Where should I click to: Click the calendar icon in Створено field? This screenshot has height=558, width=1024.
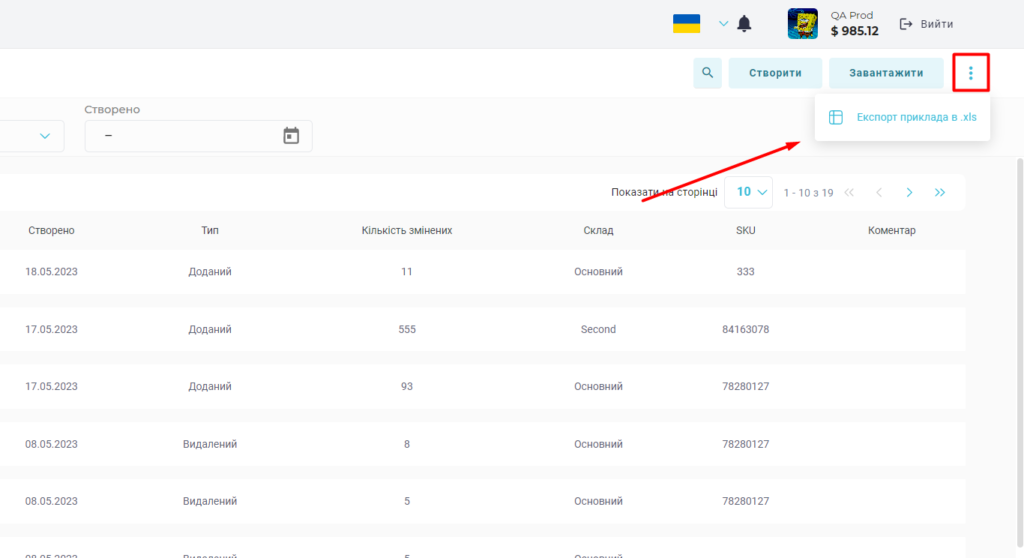pos(291,135)
